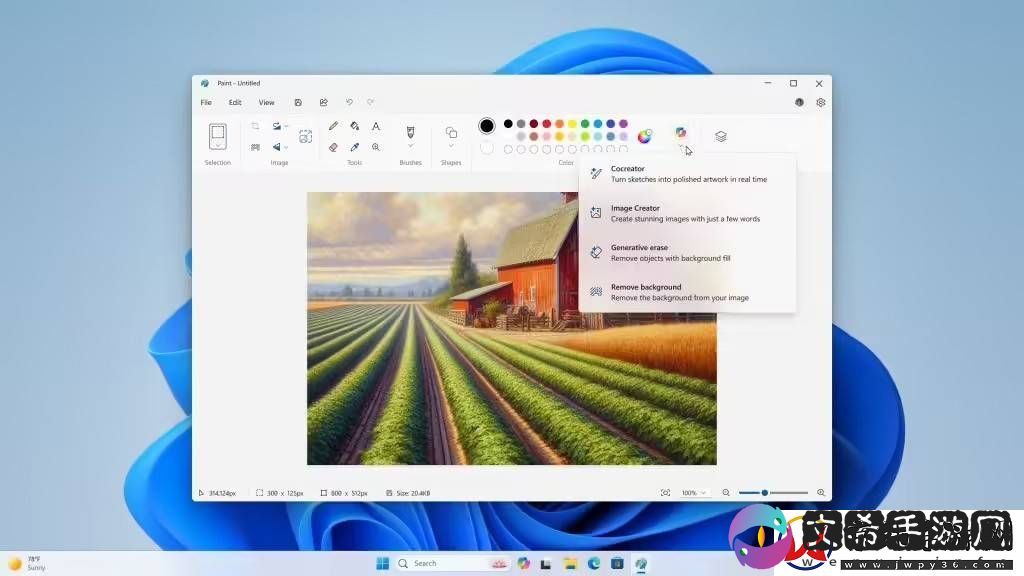1024x576 pixels.
Task: Open the Edit menu
Action: click(235, 103)
